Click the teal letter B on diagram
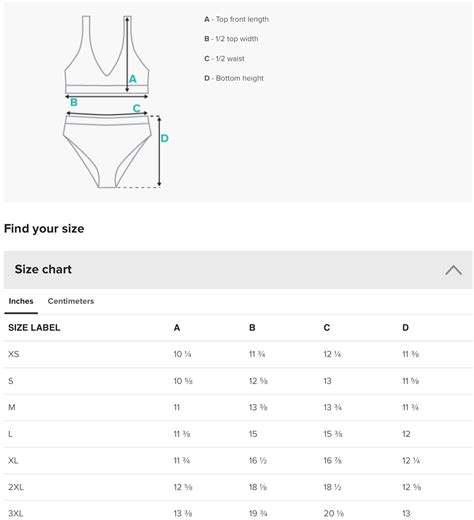474x520 pixels. tap(74, 102)
